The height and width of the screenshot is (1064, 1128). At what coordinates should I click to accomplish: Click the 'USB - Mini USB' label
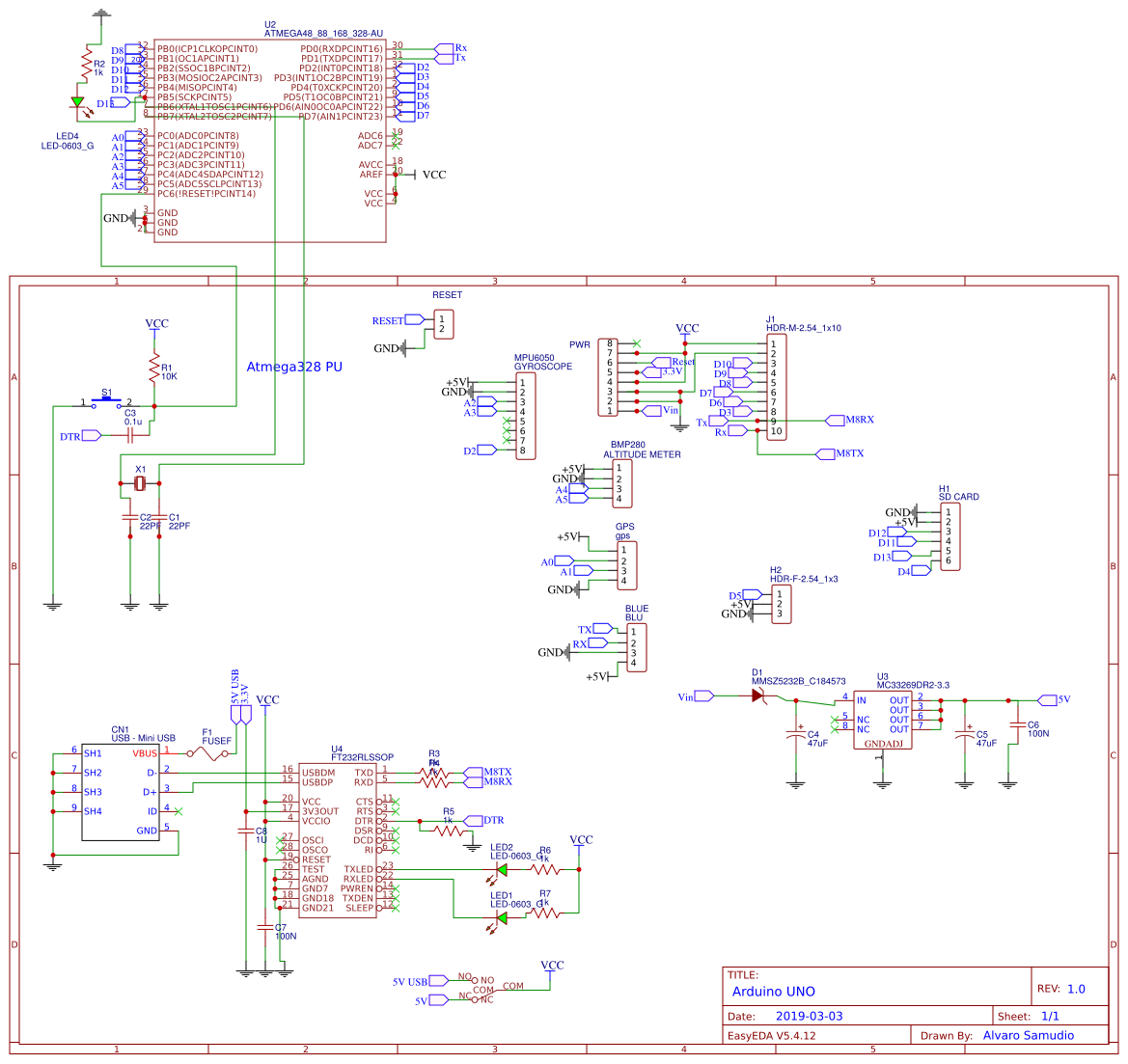(x=143, y=738)
